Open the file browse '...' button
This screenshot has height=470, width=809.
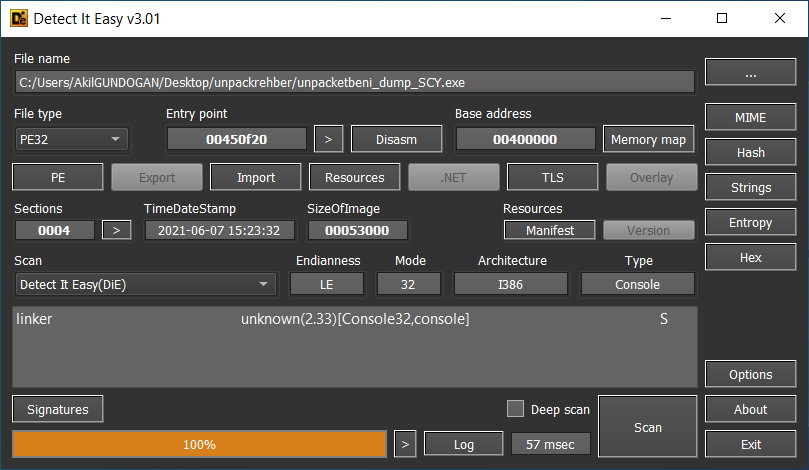(750, 72)
